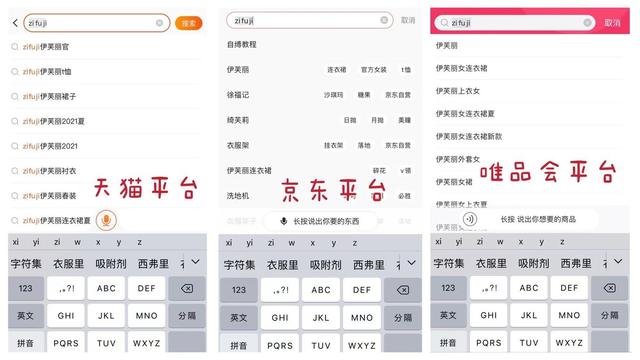
Task: Open the JD suggestion 绮芙莉
Action: pos(238,120)
